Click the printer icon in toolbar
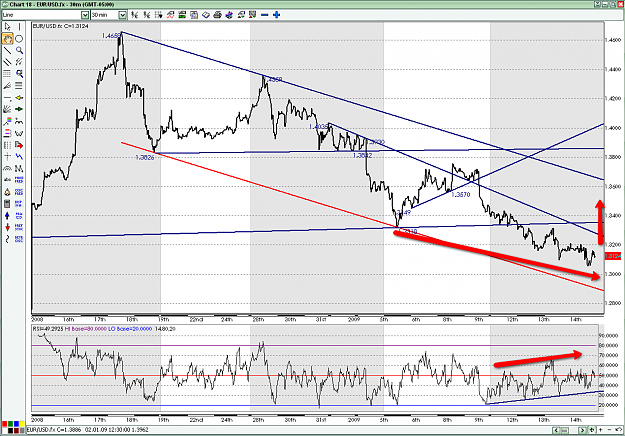625x436 pixels. pyautogui.click(x=217, y=15)
